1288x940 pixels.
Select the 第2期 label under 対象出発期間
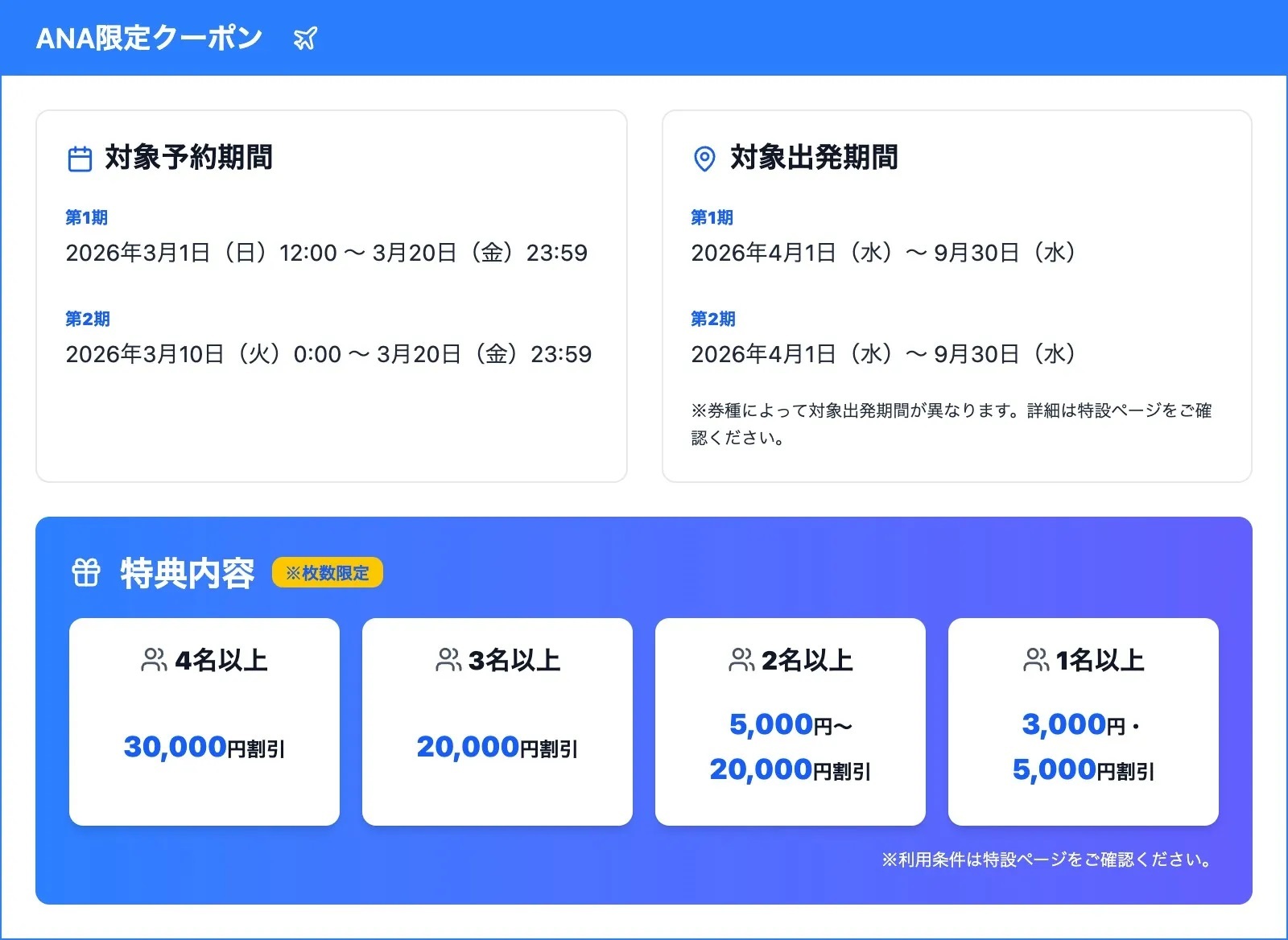713,319
